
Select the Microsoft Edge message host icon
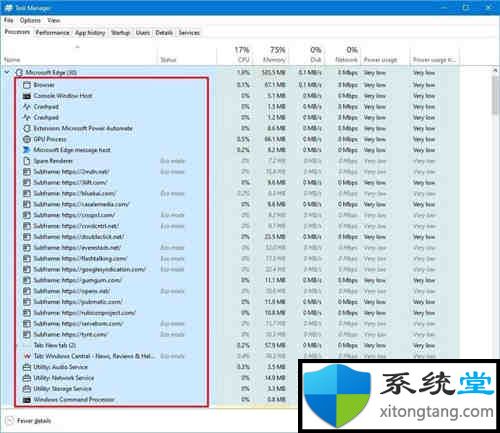27,150
